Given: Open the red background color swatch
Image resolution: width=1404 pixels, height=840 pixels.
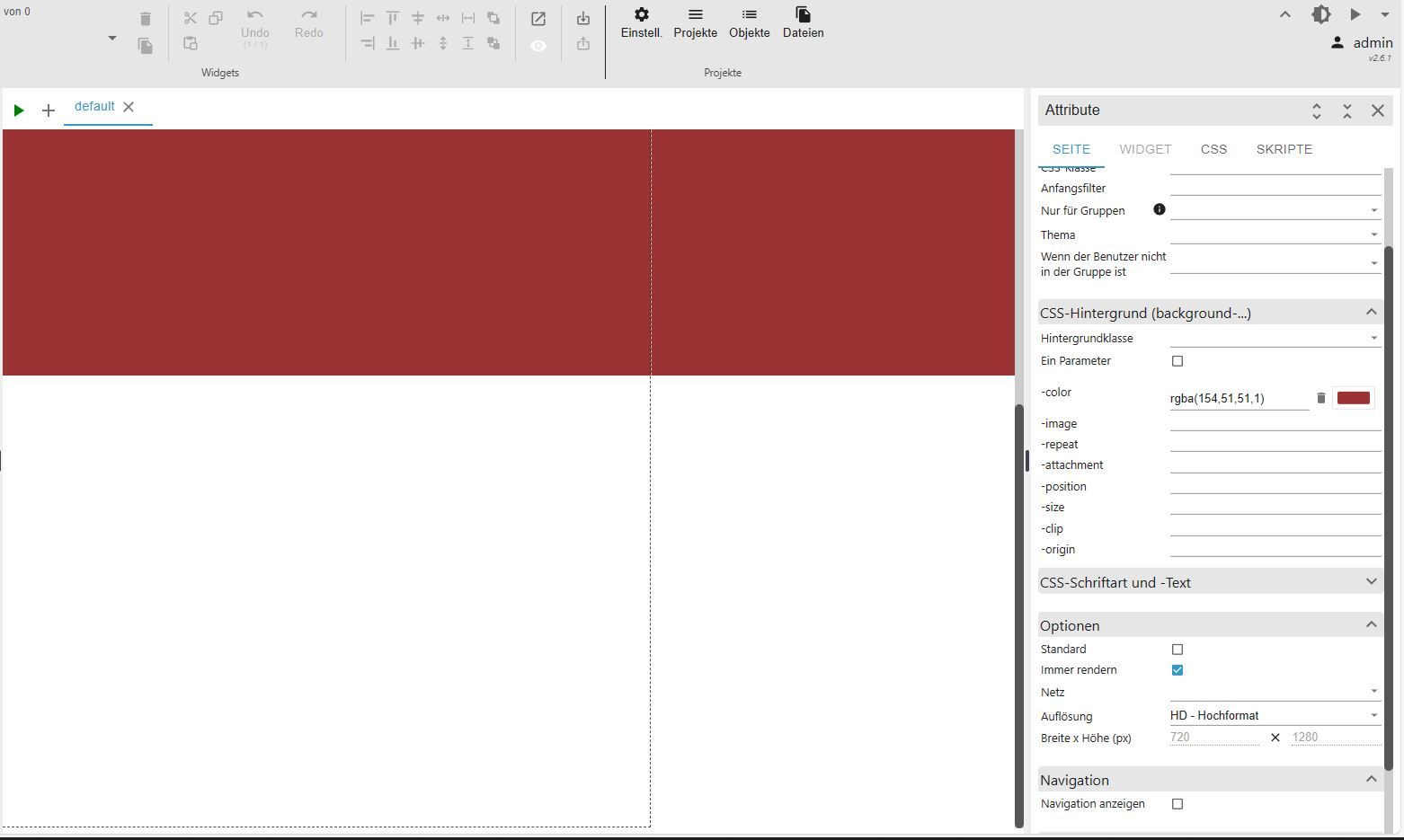Looking at the screenshot, I should 1353,398.
